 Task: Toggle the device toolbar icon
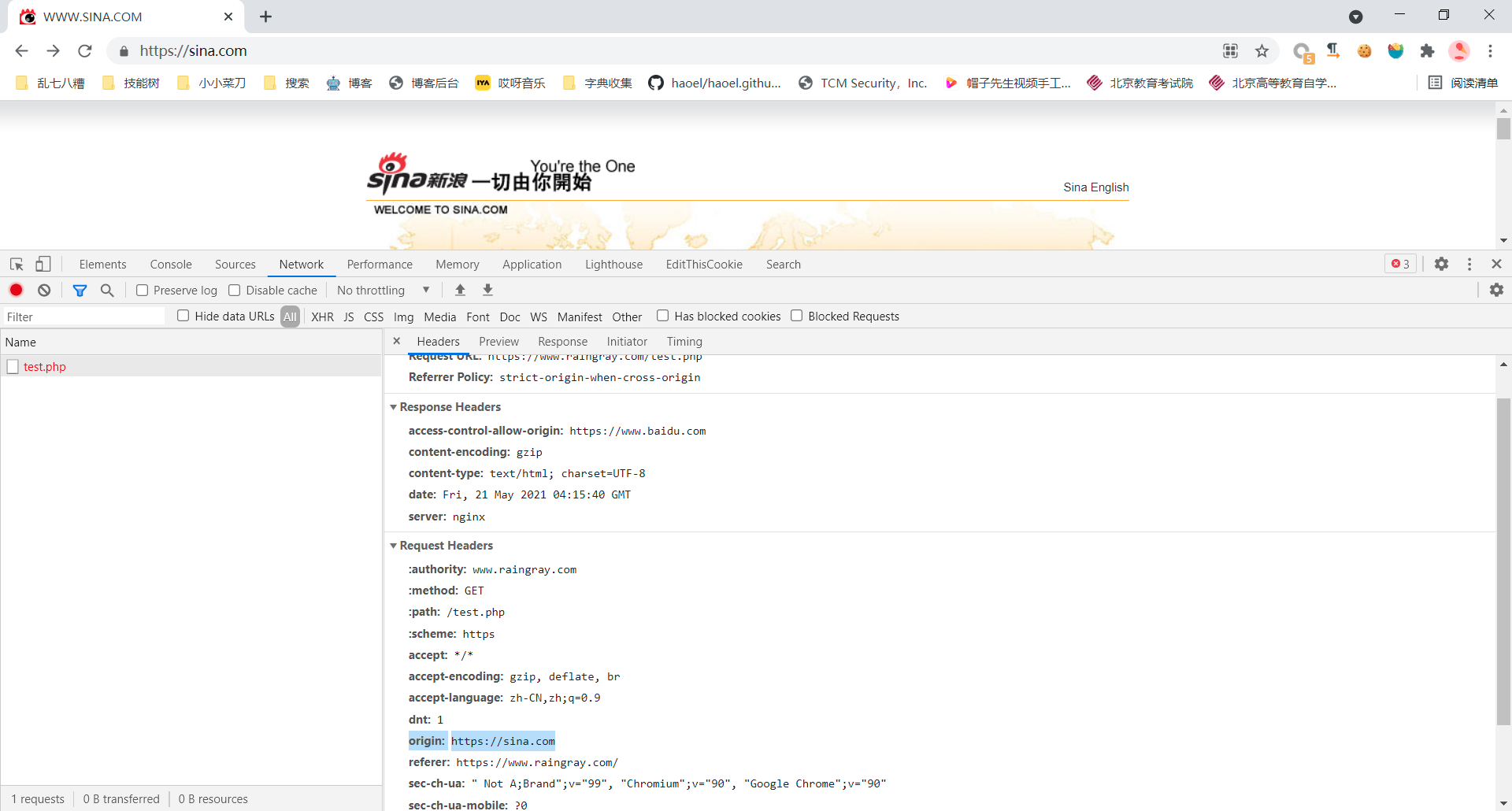[x=43, y=265]
